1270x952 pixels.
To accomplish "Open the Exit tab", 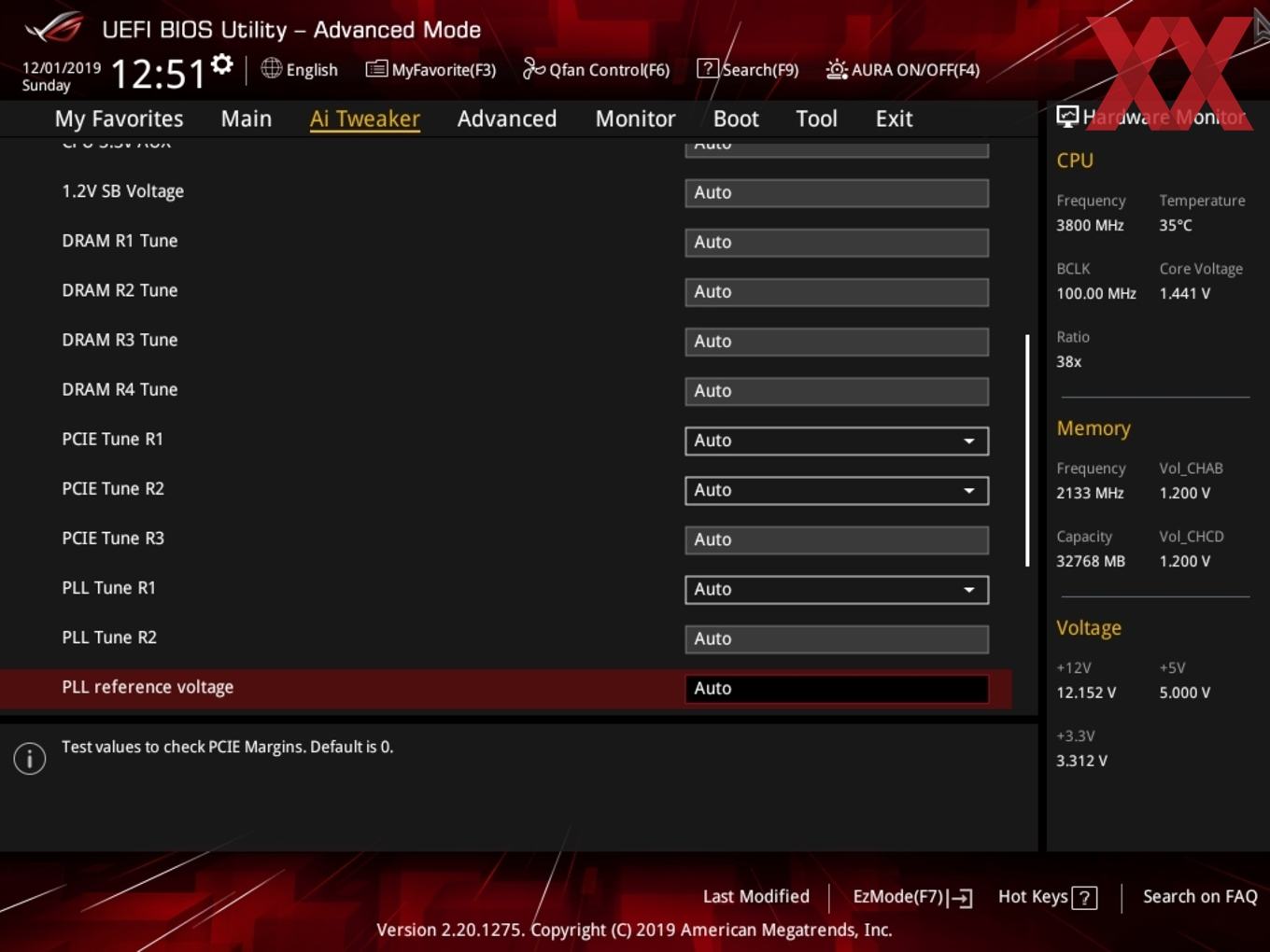I will coord(894,119).
